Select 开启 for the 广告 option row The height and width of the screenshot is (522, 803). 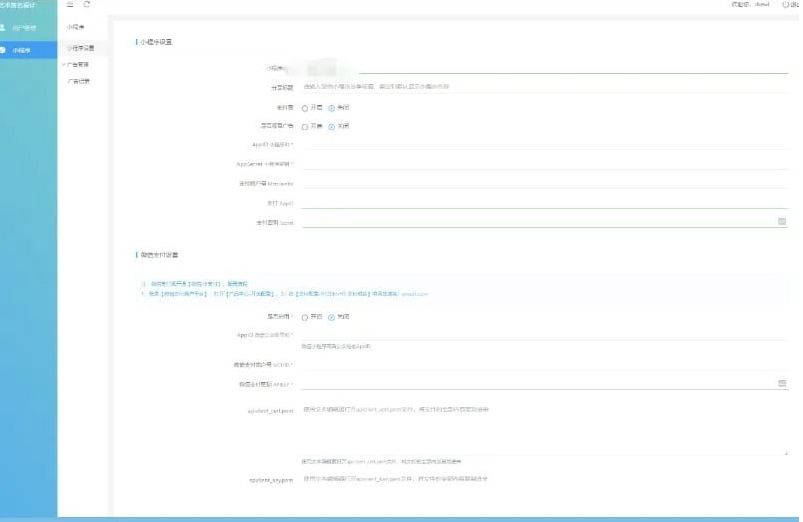coord(305,127)
